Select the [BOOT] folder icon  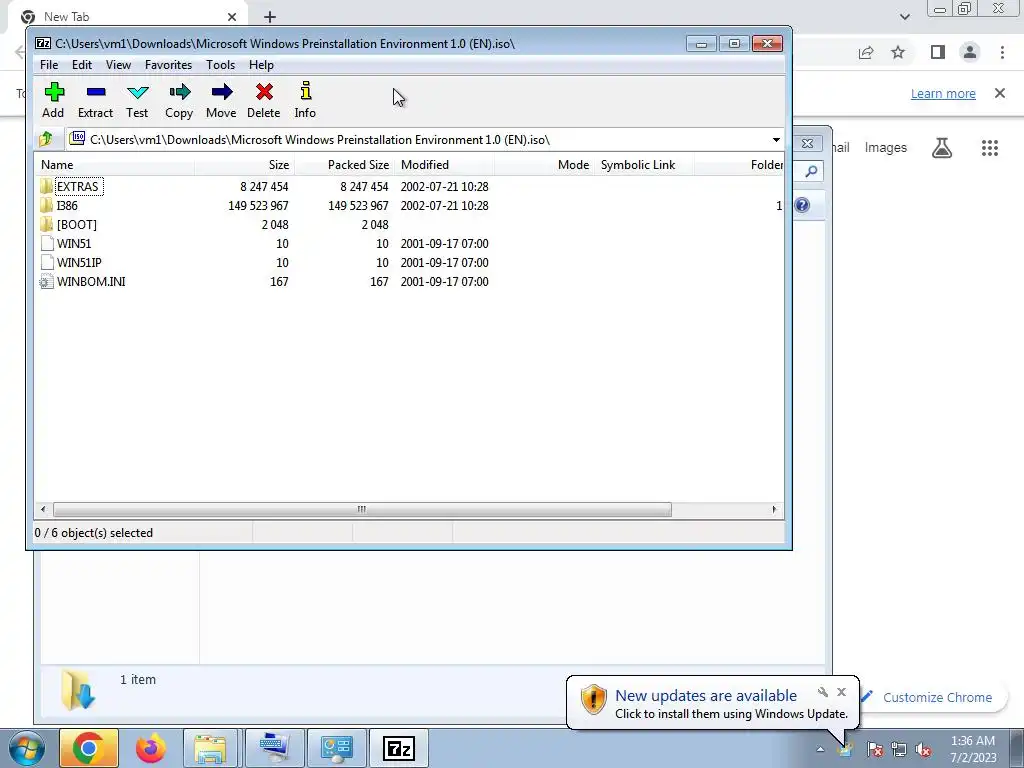tap(46, 225)
